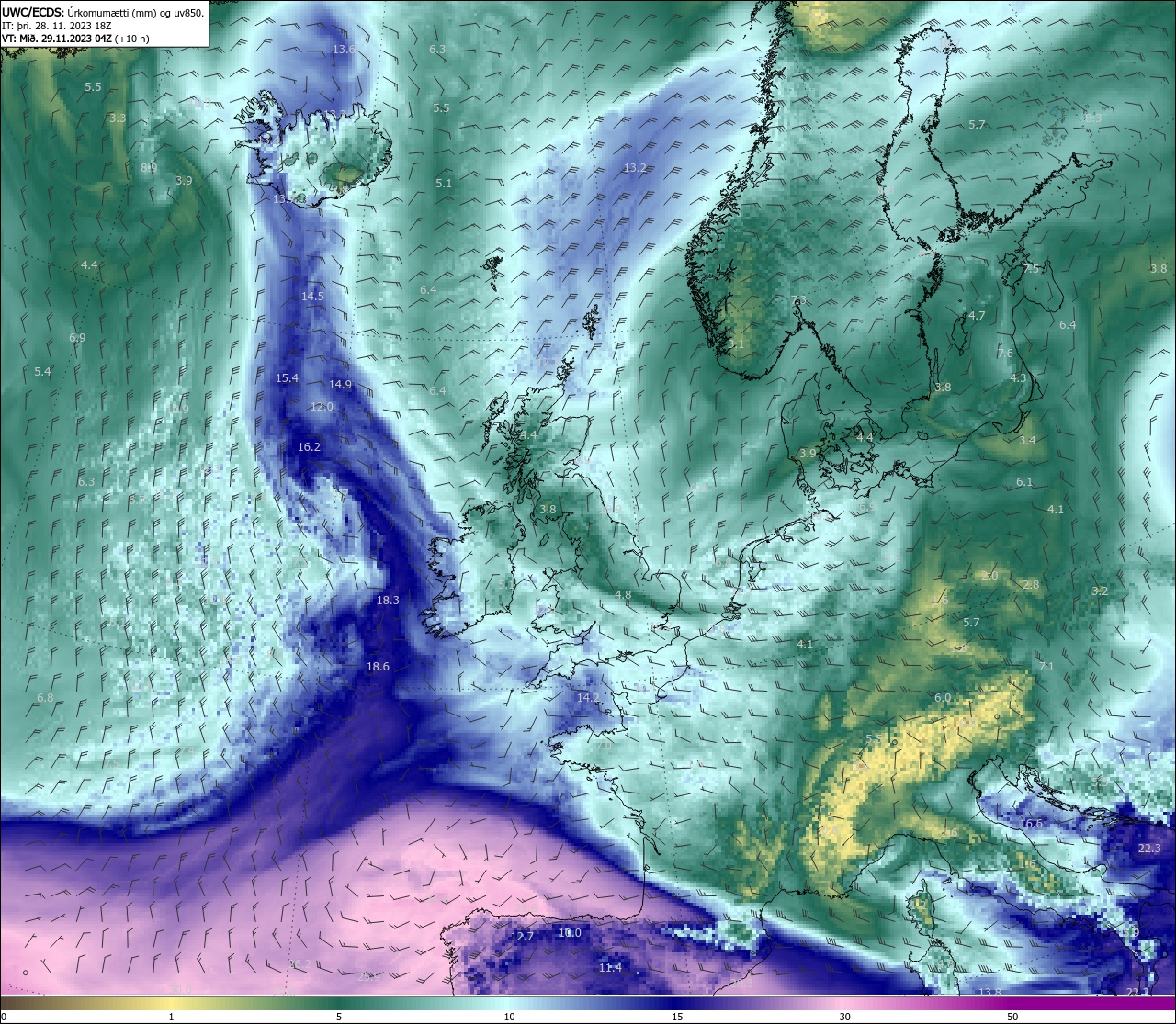Click the 6.0 value over central Europe

click(x=943, y=698)
